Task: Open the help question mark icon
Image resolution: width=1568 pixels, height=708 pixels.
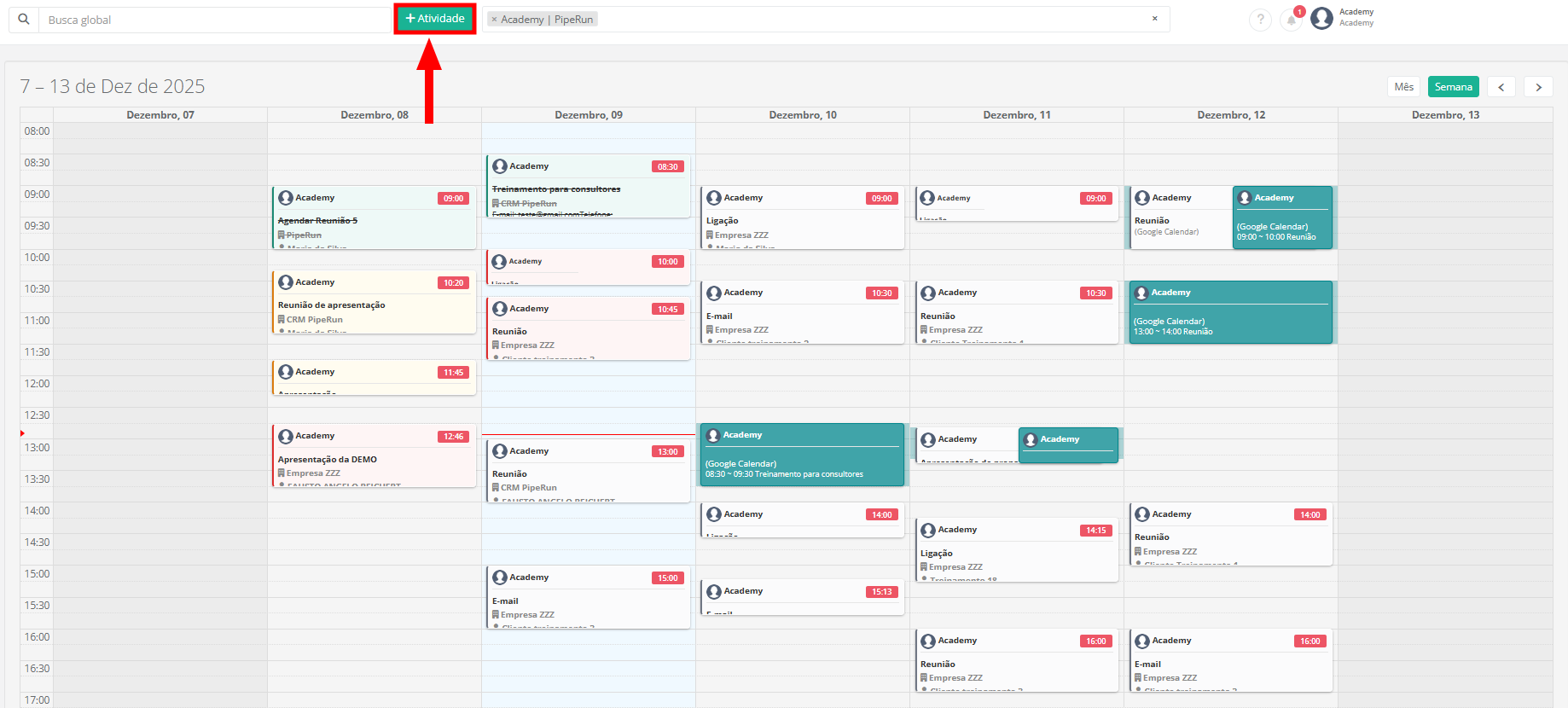Action: coord(1260,20)
